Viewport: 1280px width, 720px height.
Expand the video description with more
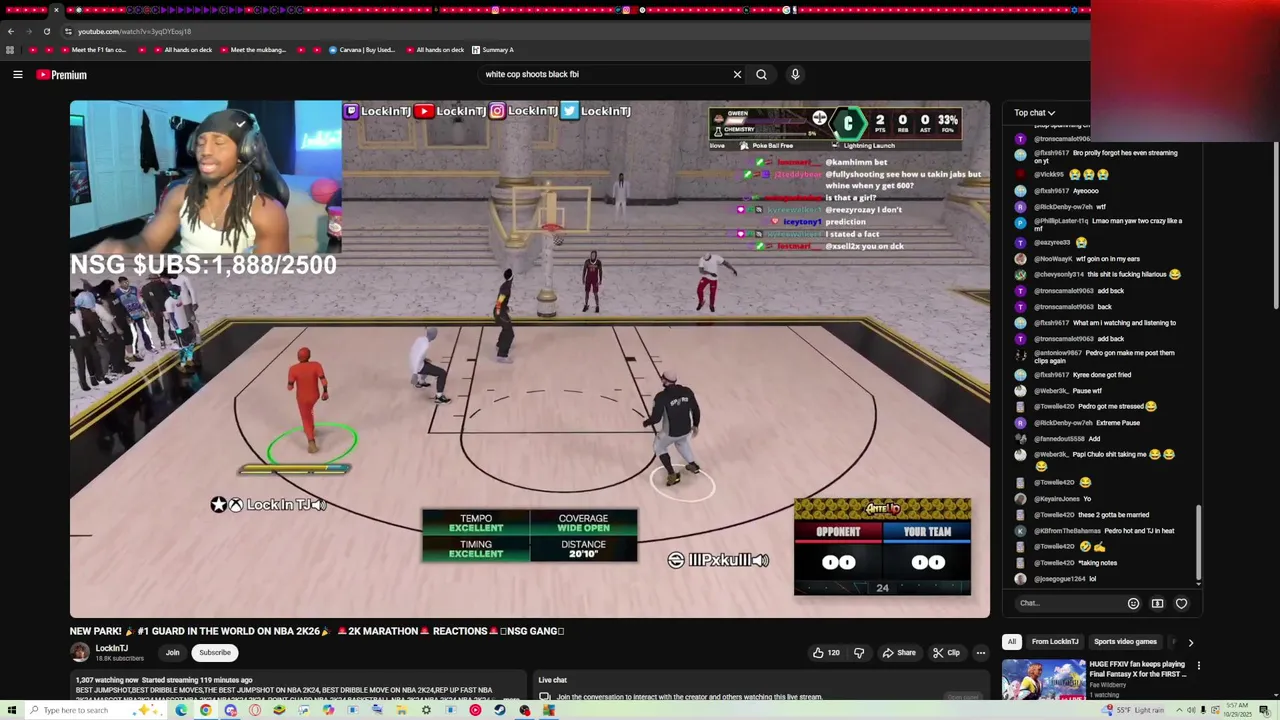[x=511, y=699]
